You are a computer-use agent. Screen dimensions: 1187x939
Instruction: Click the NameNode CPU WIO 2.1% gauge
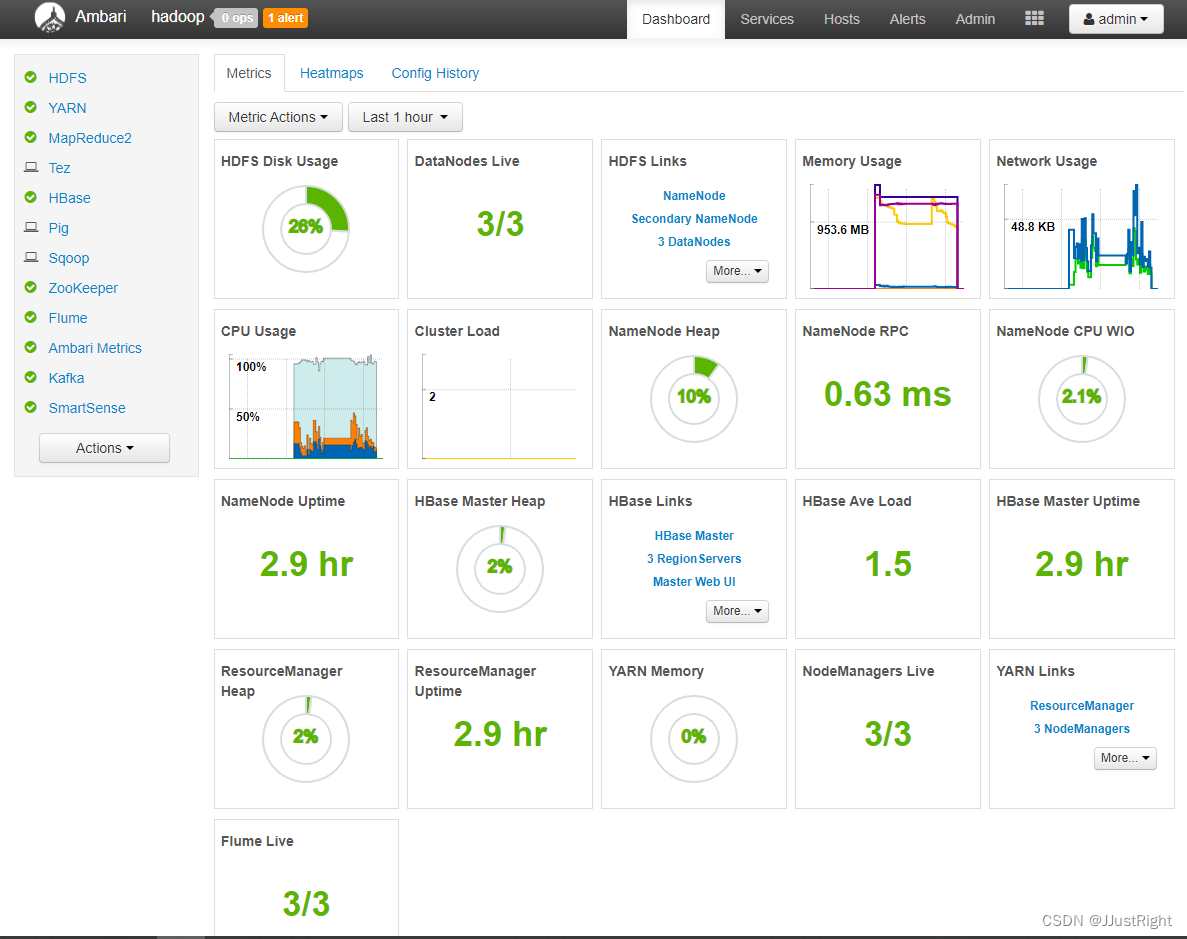pyautogui.click(x=1082, y=398)
